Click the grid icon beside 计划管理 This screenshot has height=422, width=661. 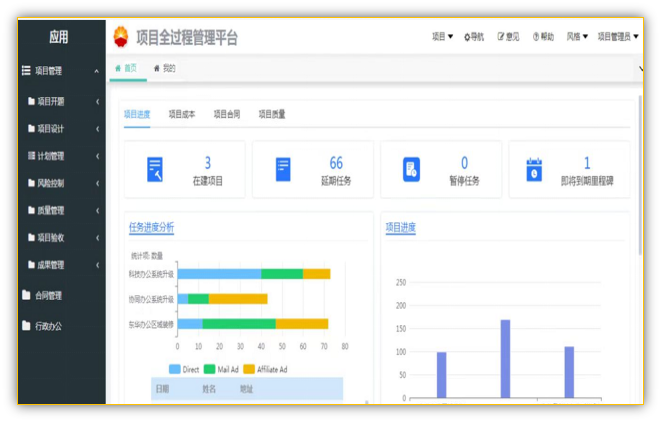(x=31, y=156)
